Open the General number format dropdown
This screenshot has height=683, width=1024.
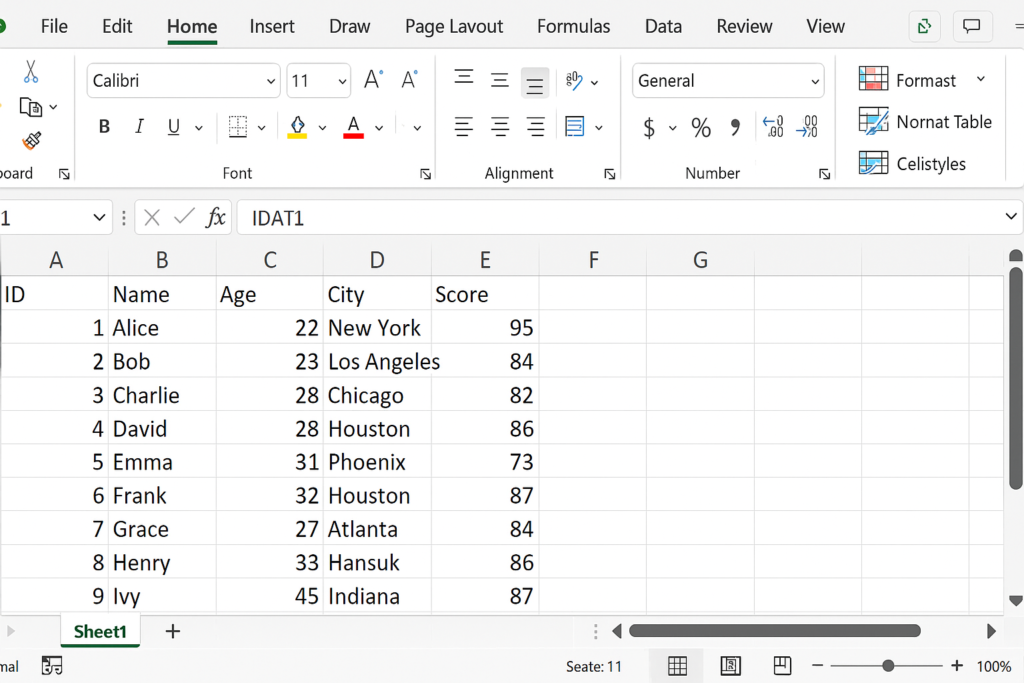[815, 81]
